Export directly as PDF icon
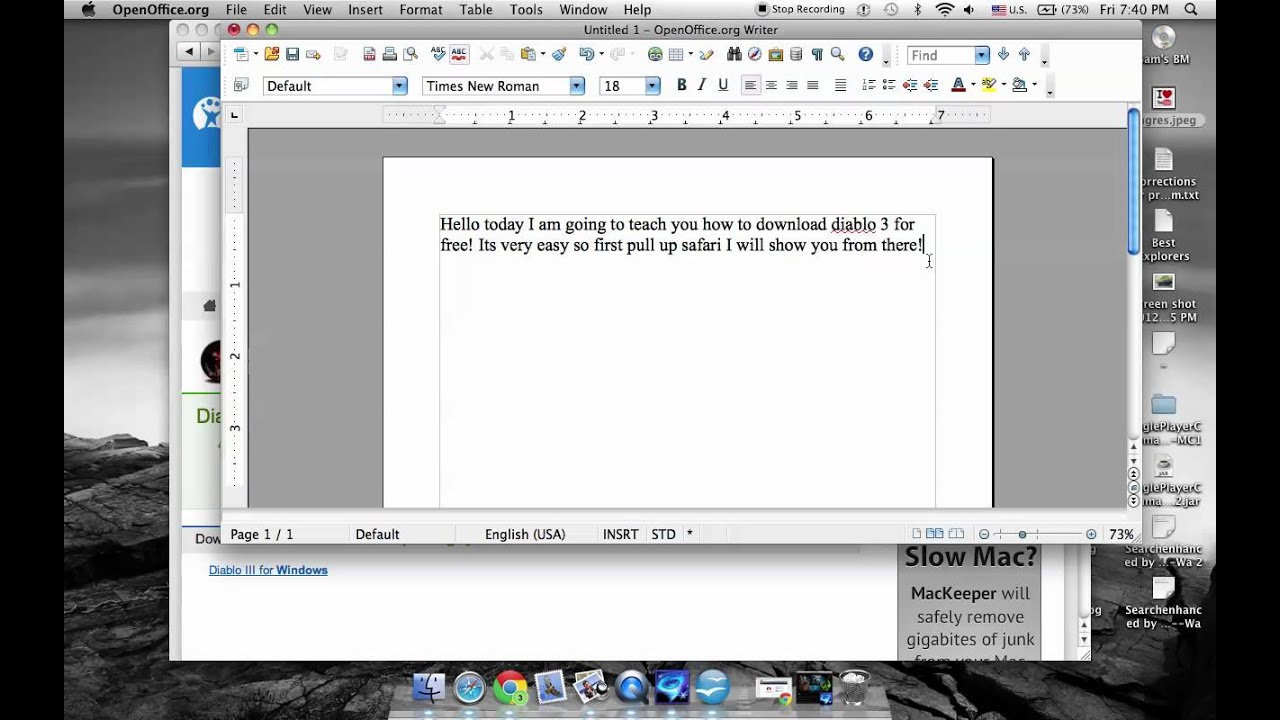 [x=369, y=54]
